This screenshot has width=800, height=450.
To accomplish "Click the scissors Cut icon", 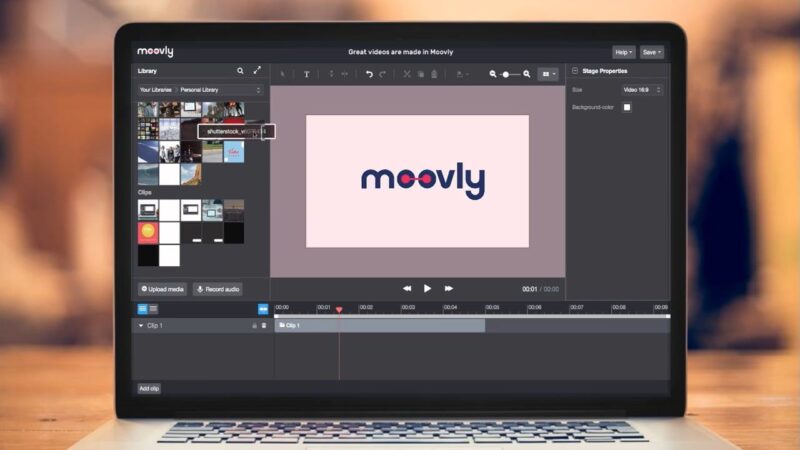I will coord(407,74).
